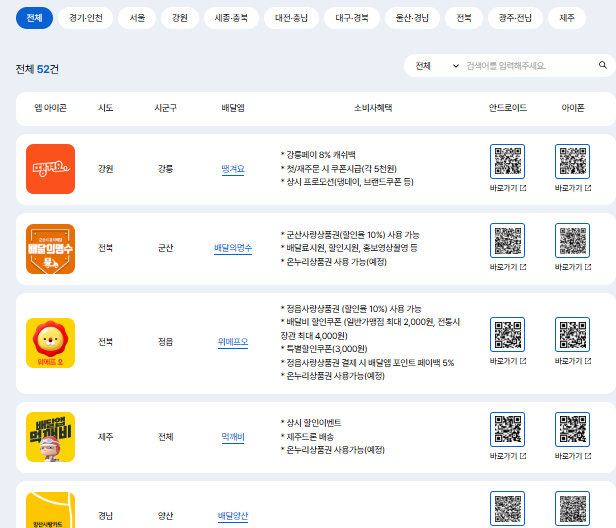
Task: Follow the 땡겨요 app link
Action: click(233, 169)
